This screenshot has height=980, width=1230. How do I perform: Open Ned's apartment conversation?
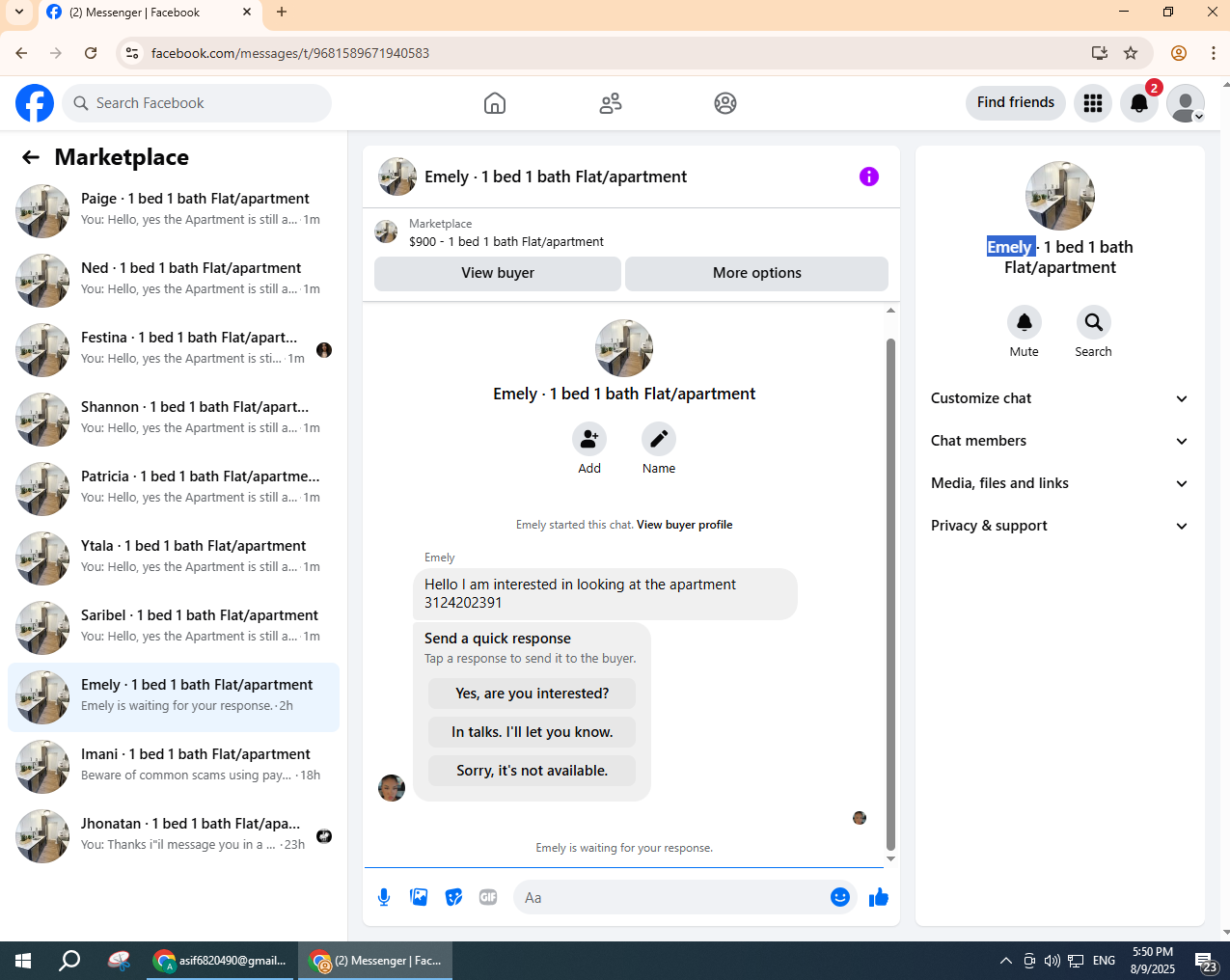pyautogui.click(x=174, y=281)
